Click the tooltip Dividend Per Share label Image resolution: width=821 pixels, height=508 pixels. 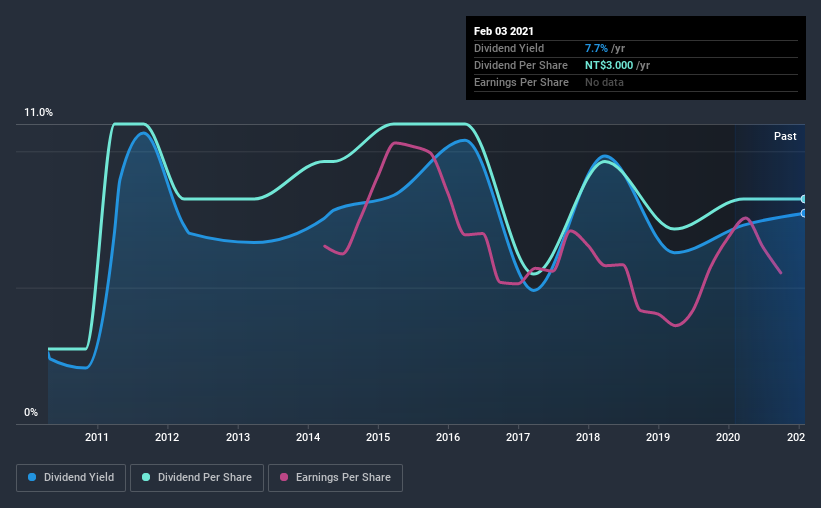click(520, 65)
